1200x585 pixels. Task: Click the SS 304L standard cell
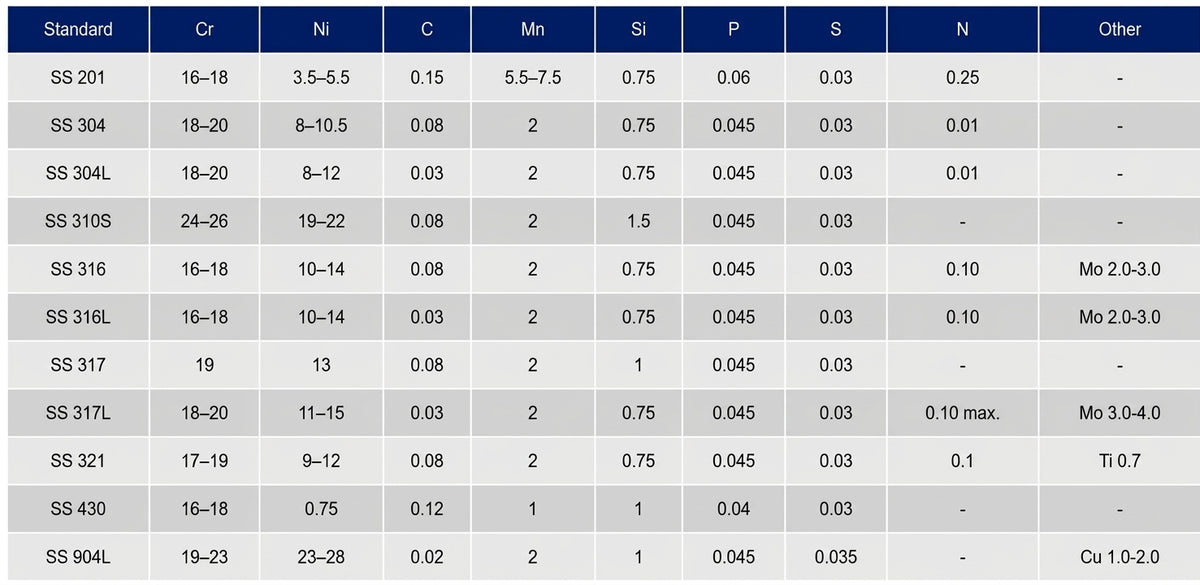pos(78,174)
